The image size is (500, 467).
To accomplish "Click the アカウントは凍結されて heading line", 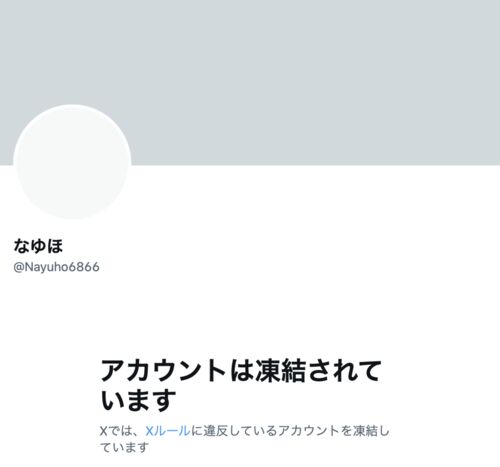I will (x=241, y=370).
